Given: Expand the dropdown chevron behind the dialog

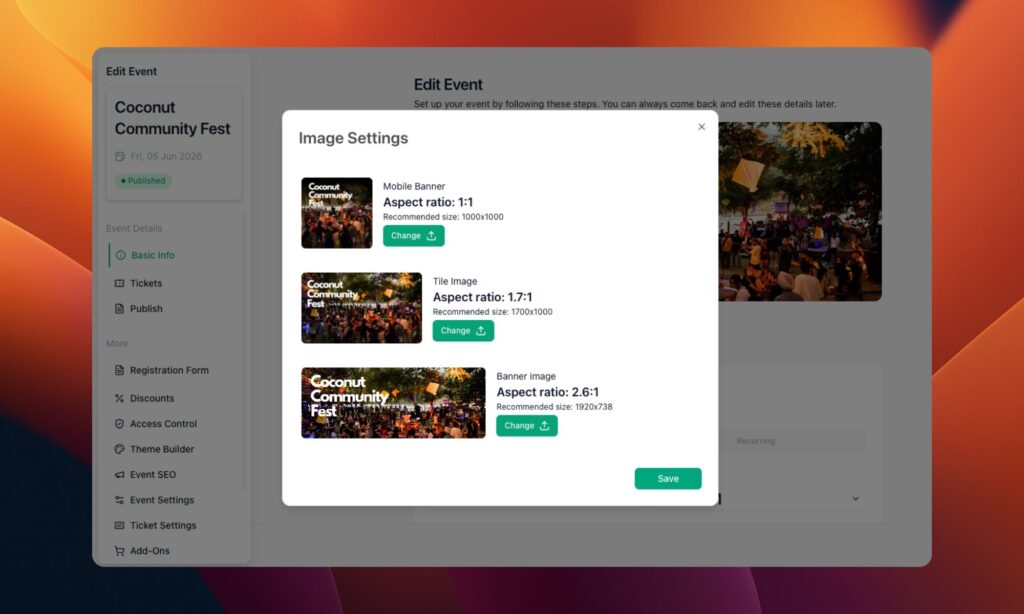Looking at the screenshot, I should coord(856,499).
